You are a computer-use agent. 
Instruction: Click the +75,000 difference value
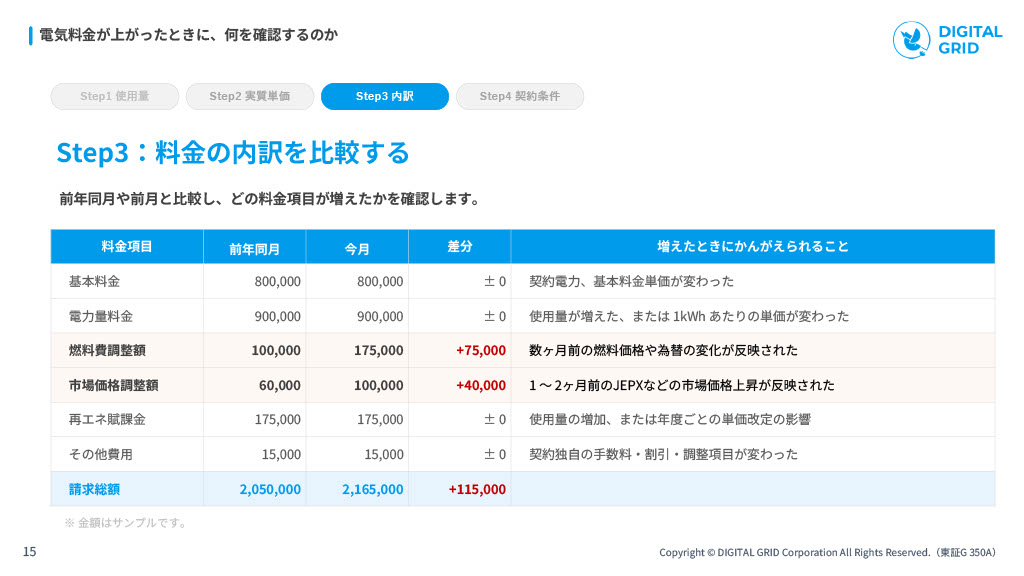click(481, 350)
